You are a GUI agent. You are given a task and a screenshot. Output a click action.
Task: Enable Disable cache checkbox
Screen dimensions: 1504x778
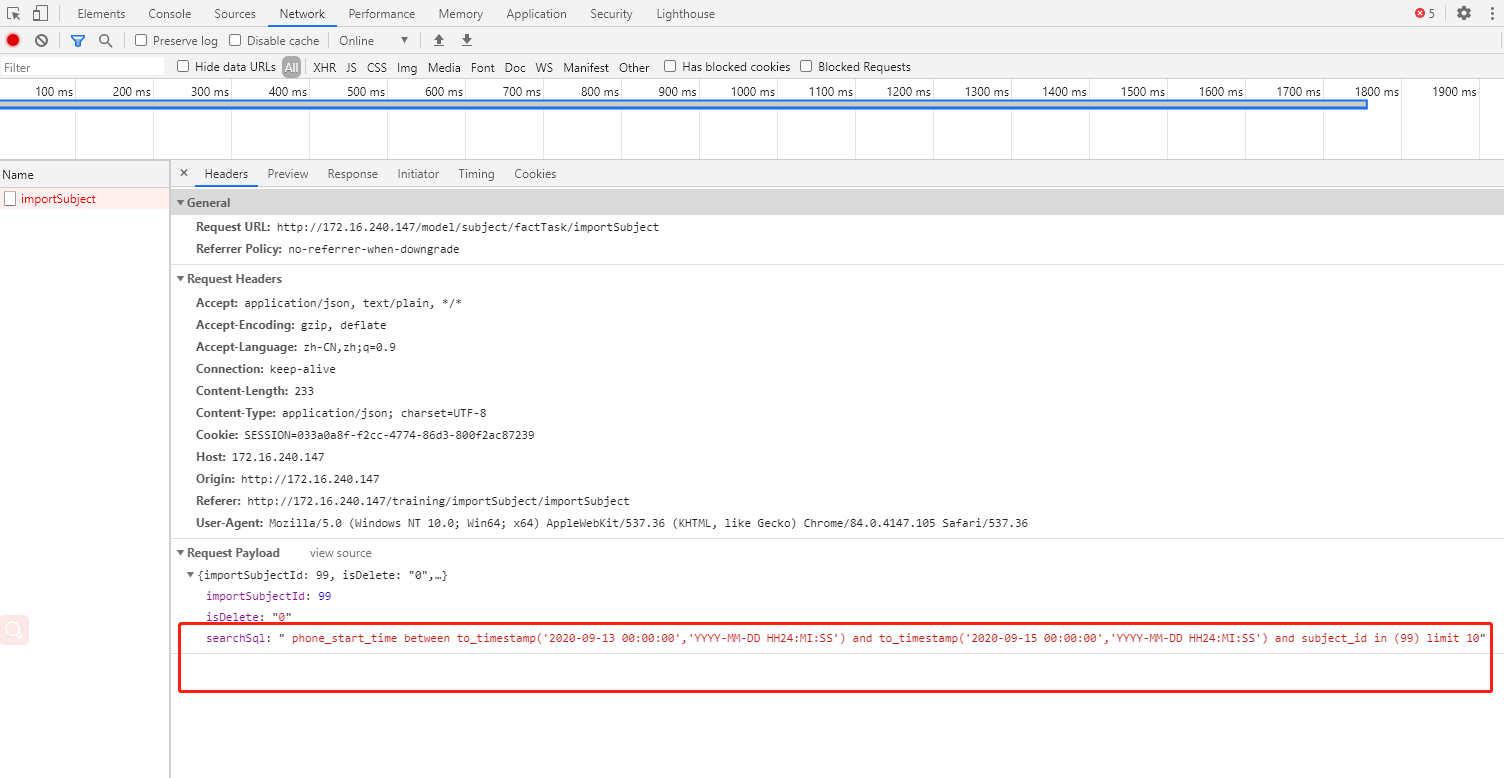(235, 40)
